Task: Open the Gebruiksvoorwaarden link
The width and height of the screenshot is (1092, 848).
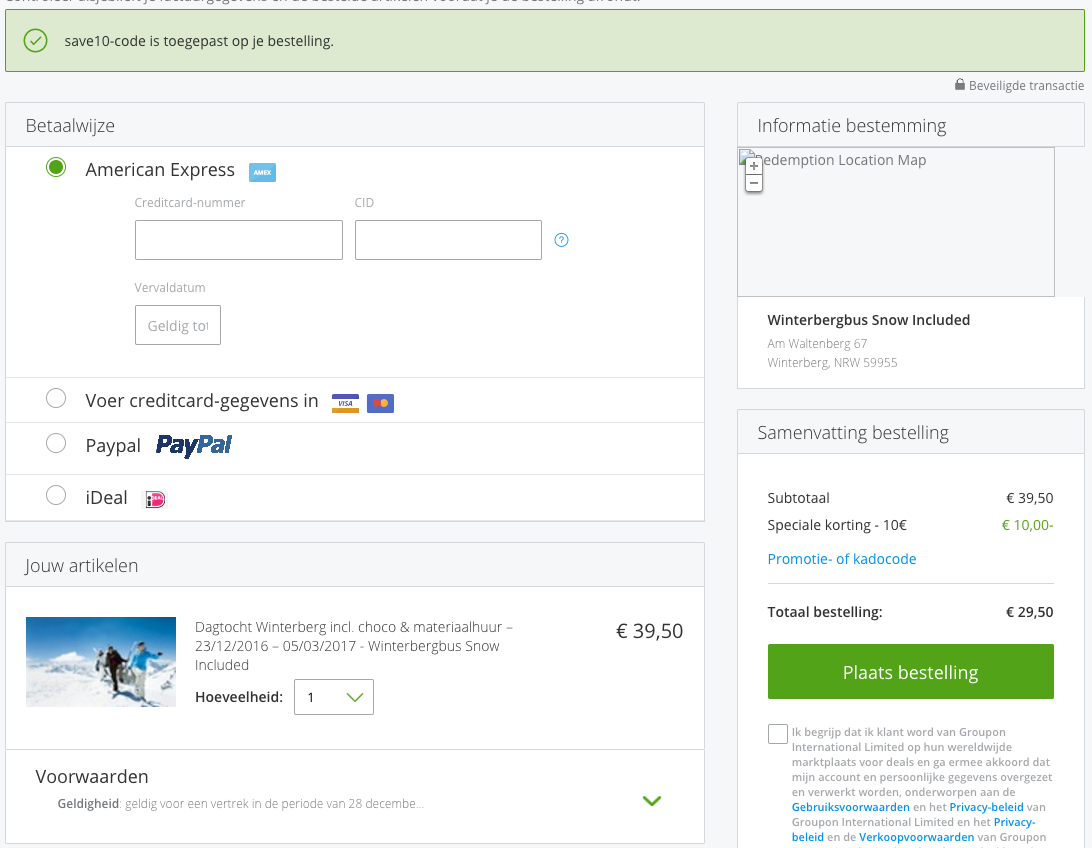Action: [850, 807]
